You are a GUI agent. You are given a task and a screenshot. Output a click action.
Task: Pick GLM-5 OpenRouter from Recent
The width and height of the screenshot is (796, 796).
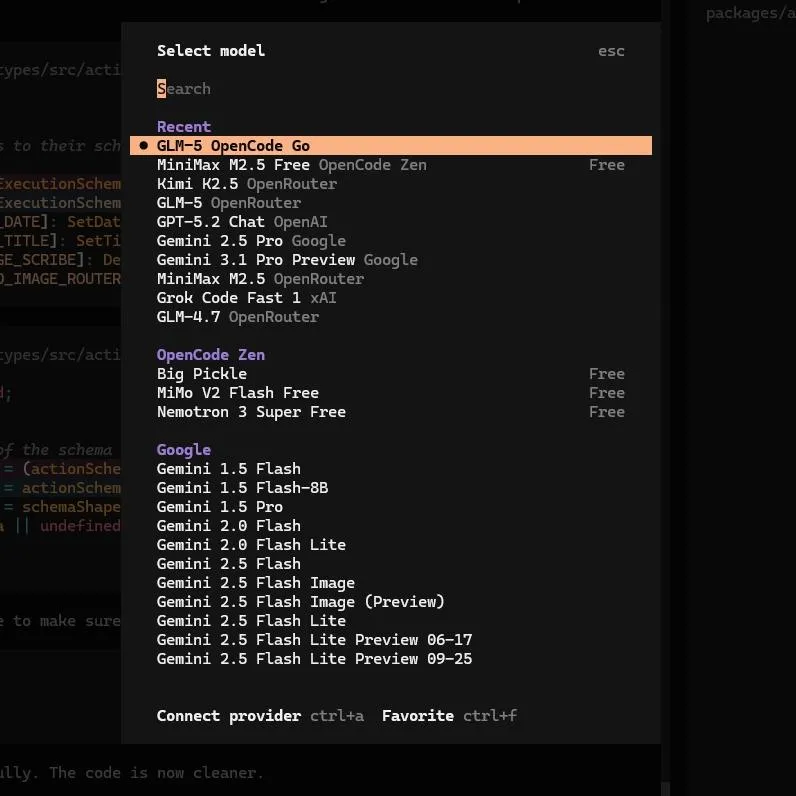[391, 203]
